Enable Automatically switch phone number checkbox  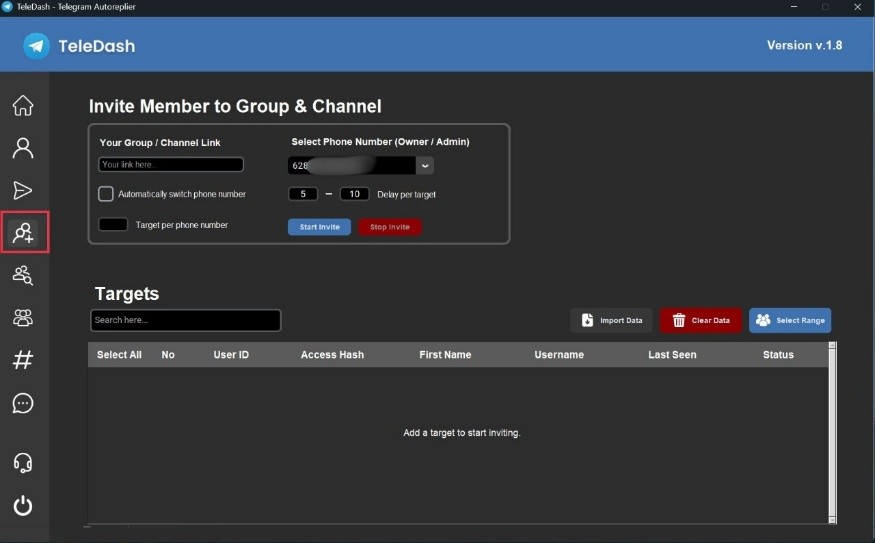105,194
